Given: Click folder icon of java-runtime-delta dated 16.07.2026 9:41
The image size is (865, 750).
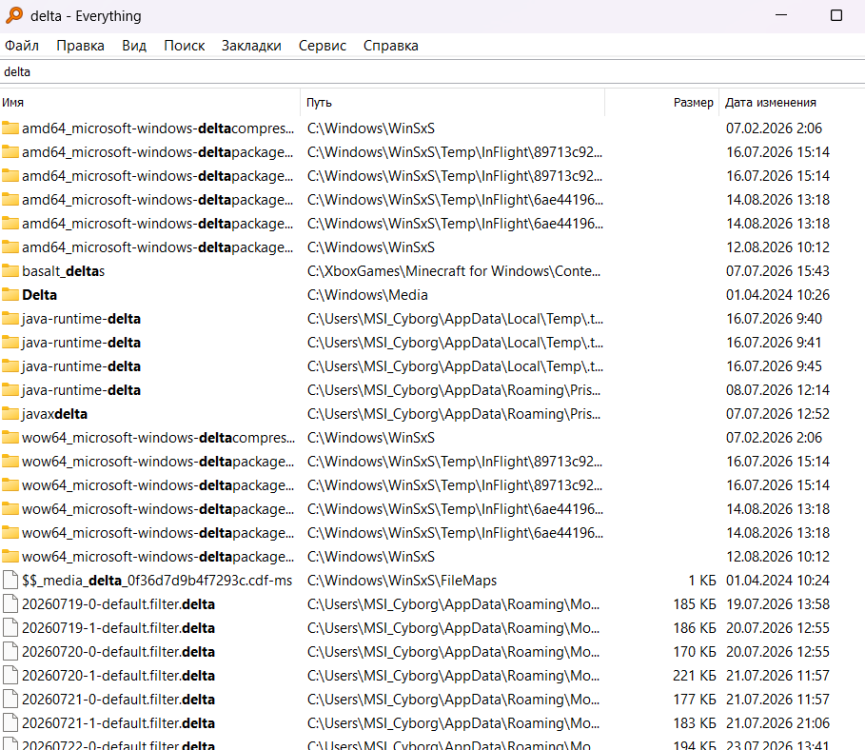Looking at the screenshot, I should (x=10, y=342).
